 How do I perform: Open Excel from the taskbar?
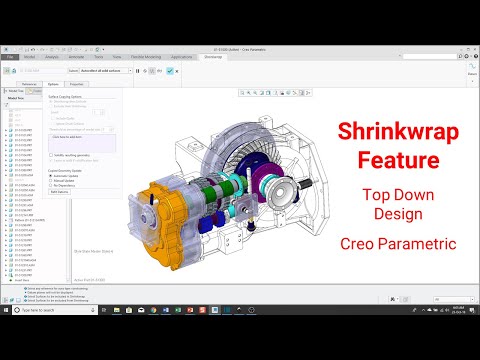coord(178,310)
